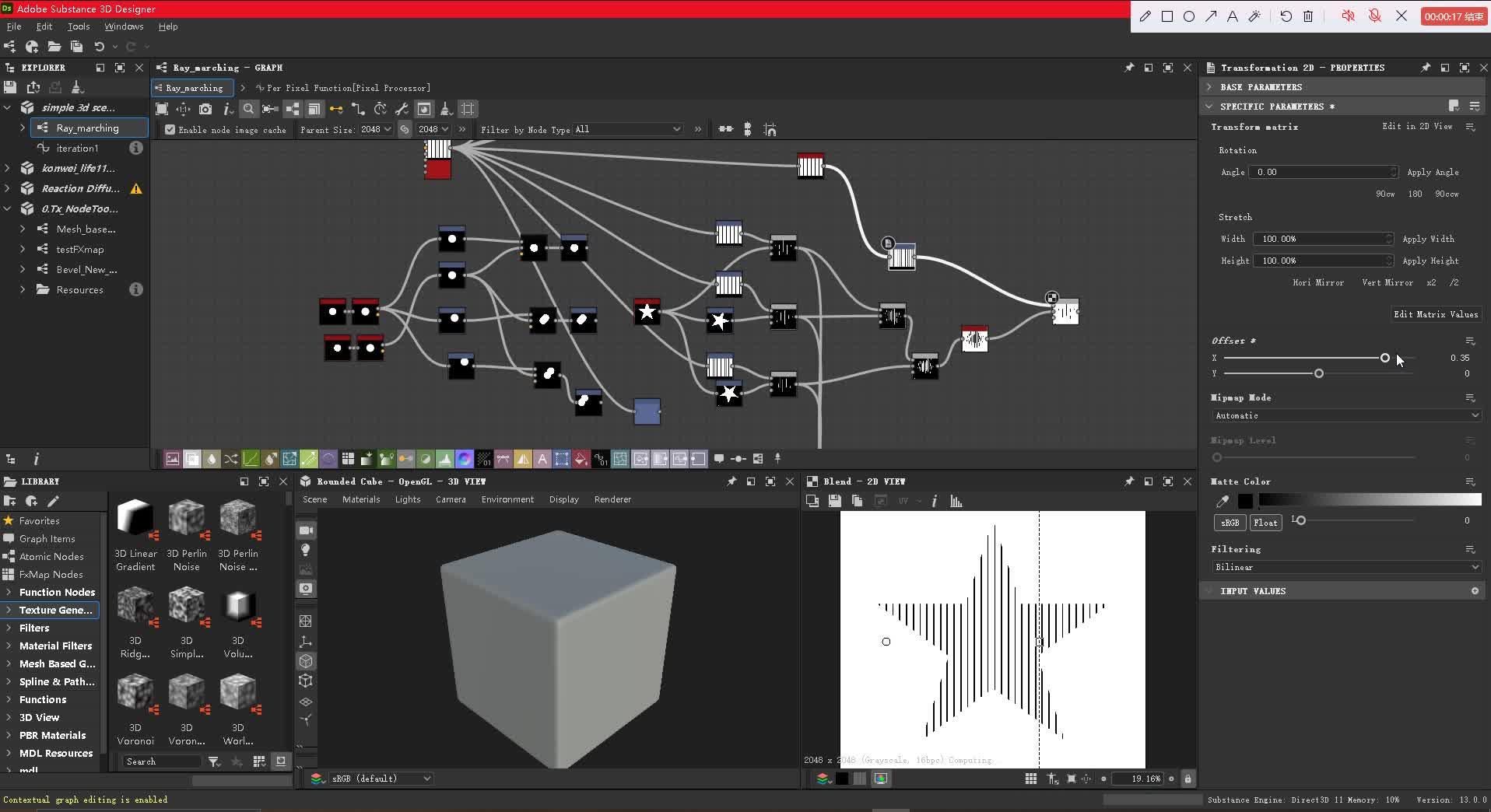Open the Filter by Node Type dropdown

tap(626, 129)
